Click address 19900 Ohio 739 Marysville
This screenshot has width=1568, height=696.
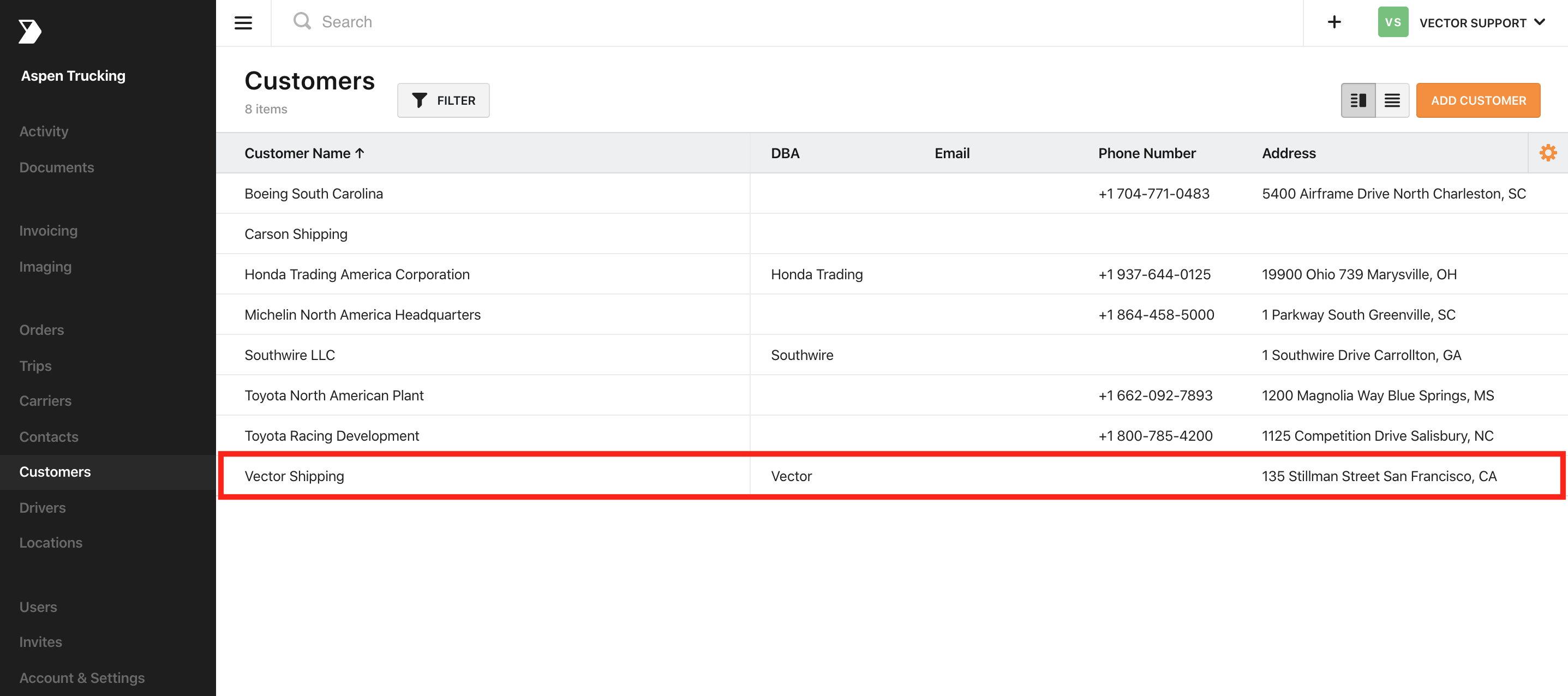(x=1359, y=274)
